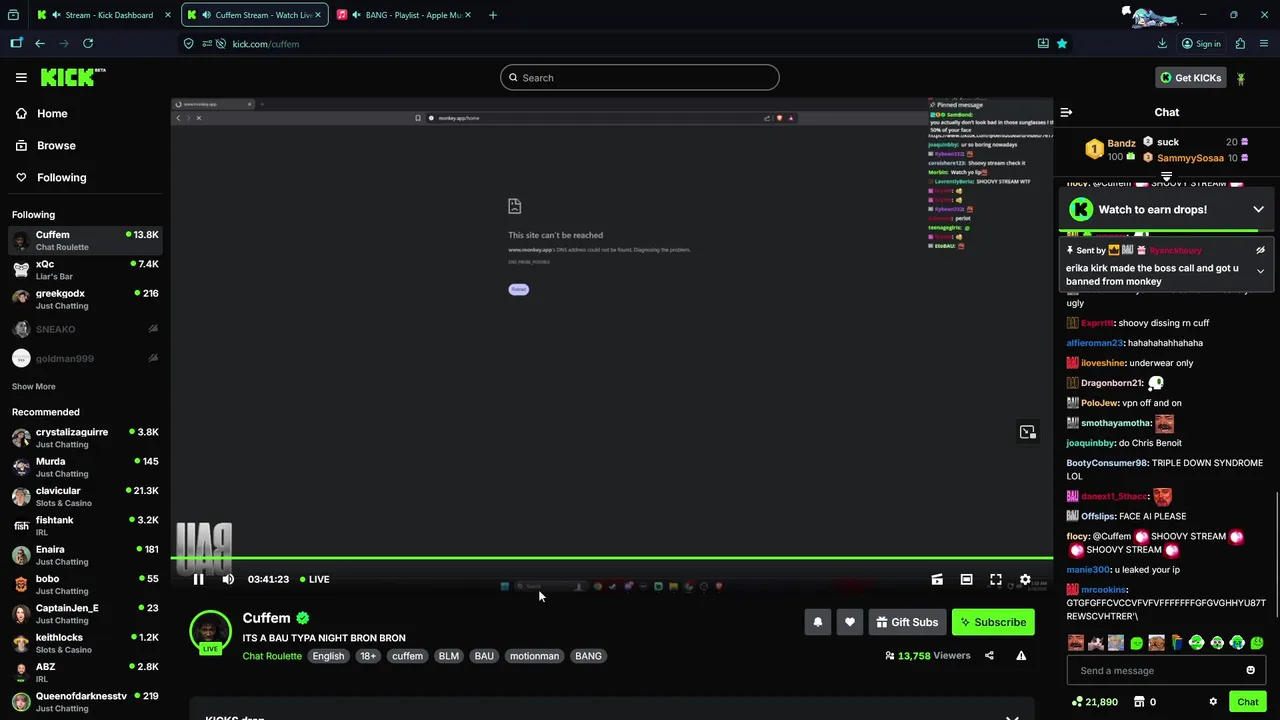The width and height of the screenshot is (1280, 720).
Task: Open Enaira recommended channel
Action: [85, 555]
